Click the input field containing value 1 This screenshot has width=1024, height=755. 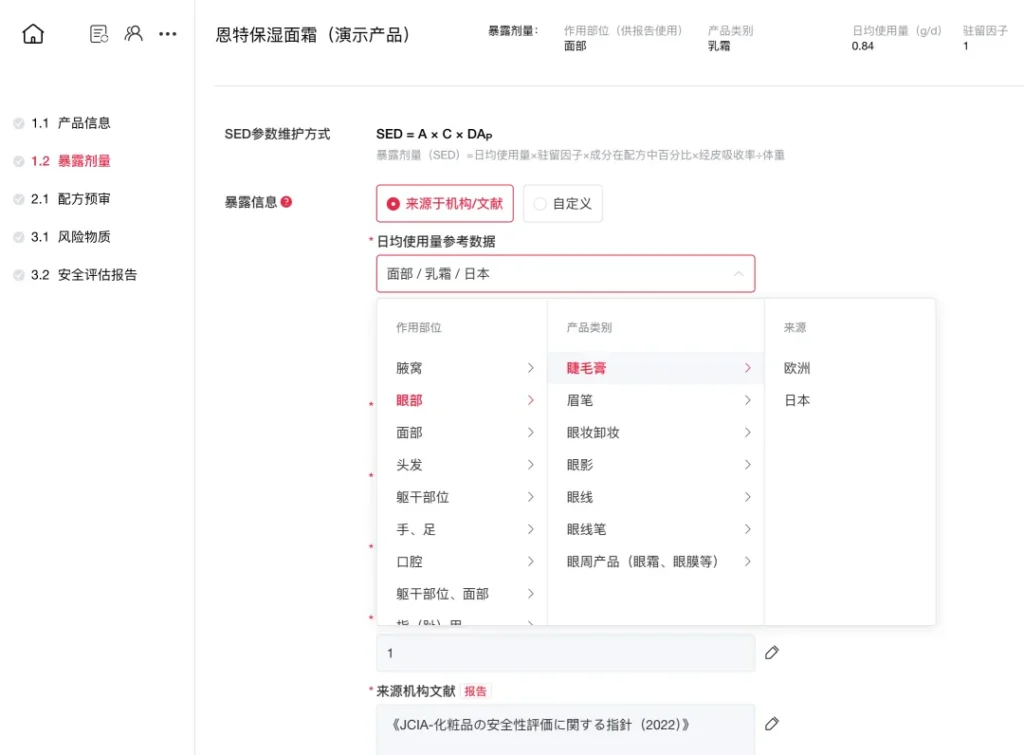pyautogui.click(x=565, y=653)
